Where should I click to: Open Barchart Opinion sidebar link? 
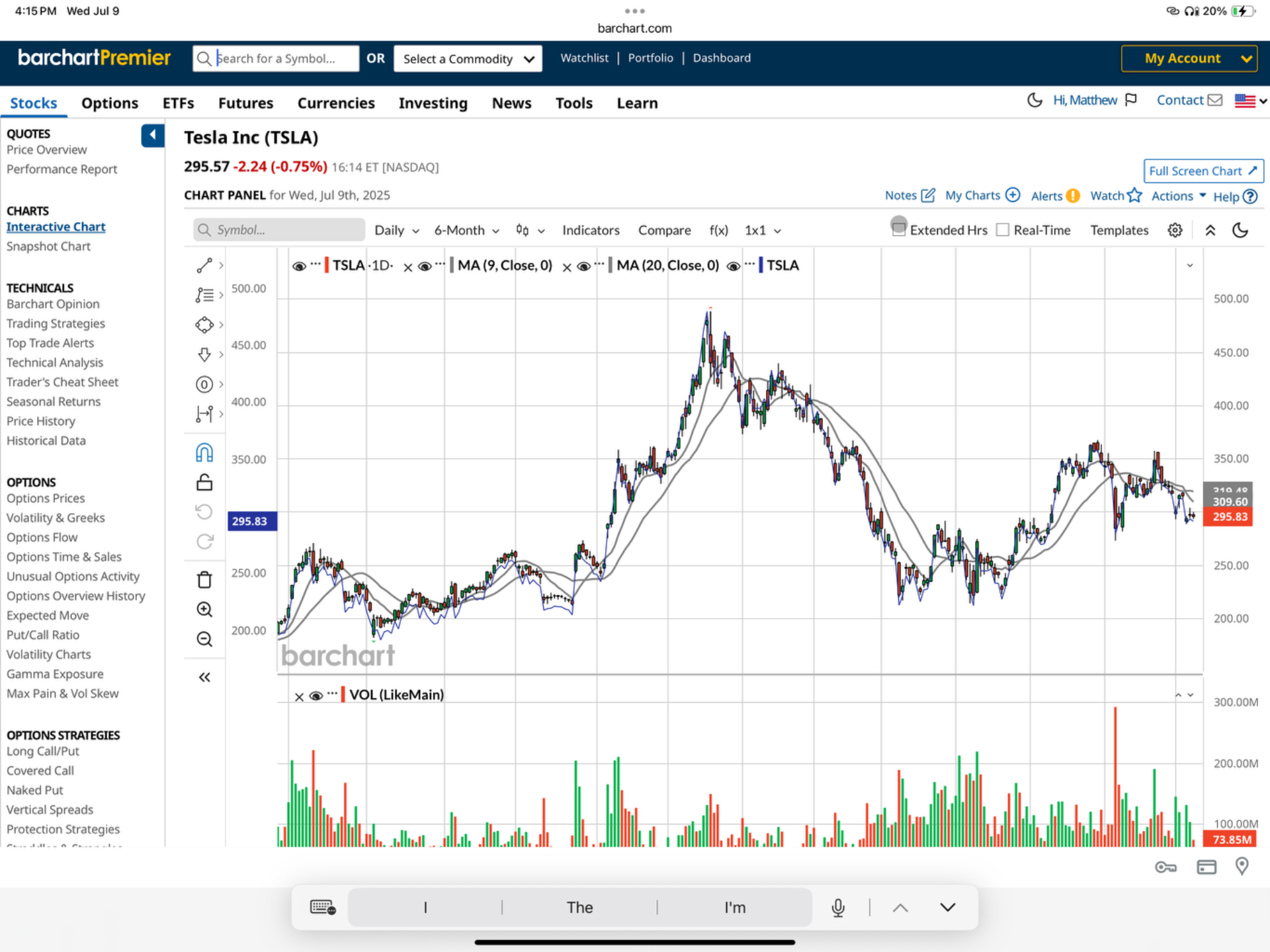coord(53,304)
